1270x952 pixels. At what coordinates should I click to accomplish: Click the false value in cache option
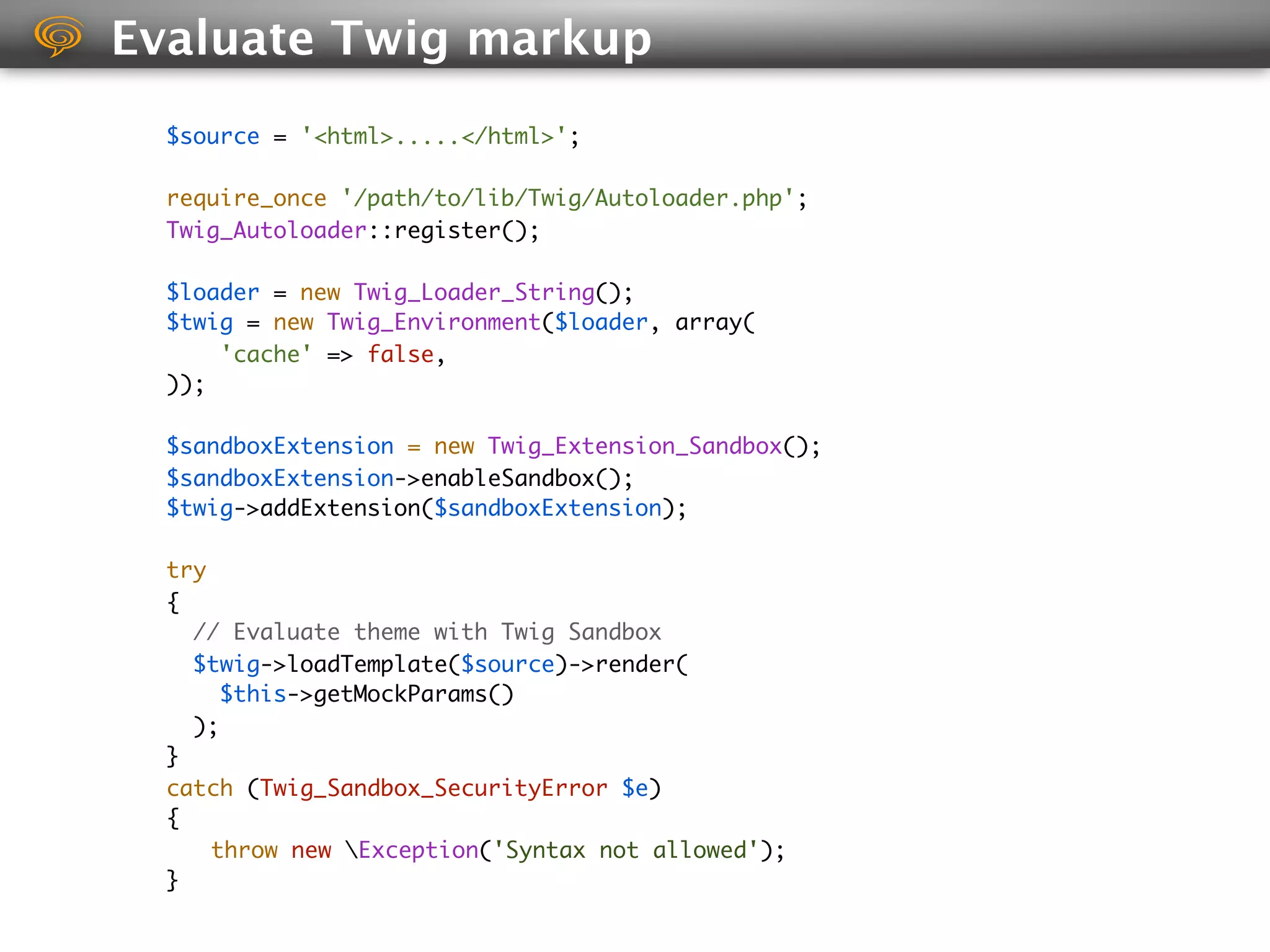pos(401,354)
